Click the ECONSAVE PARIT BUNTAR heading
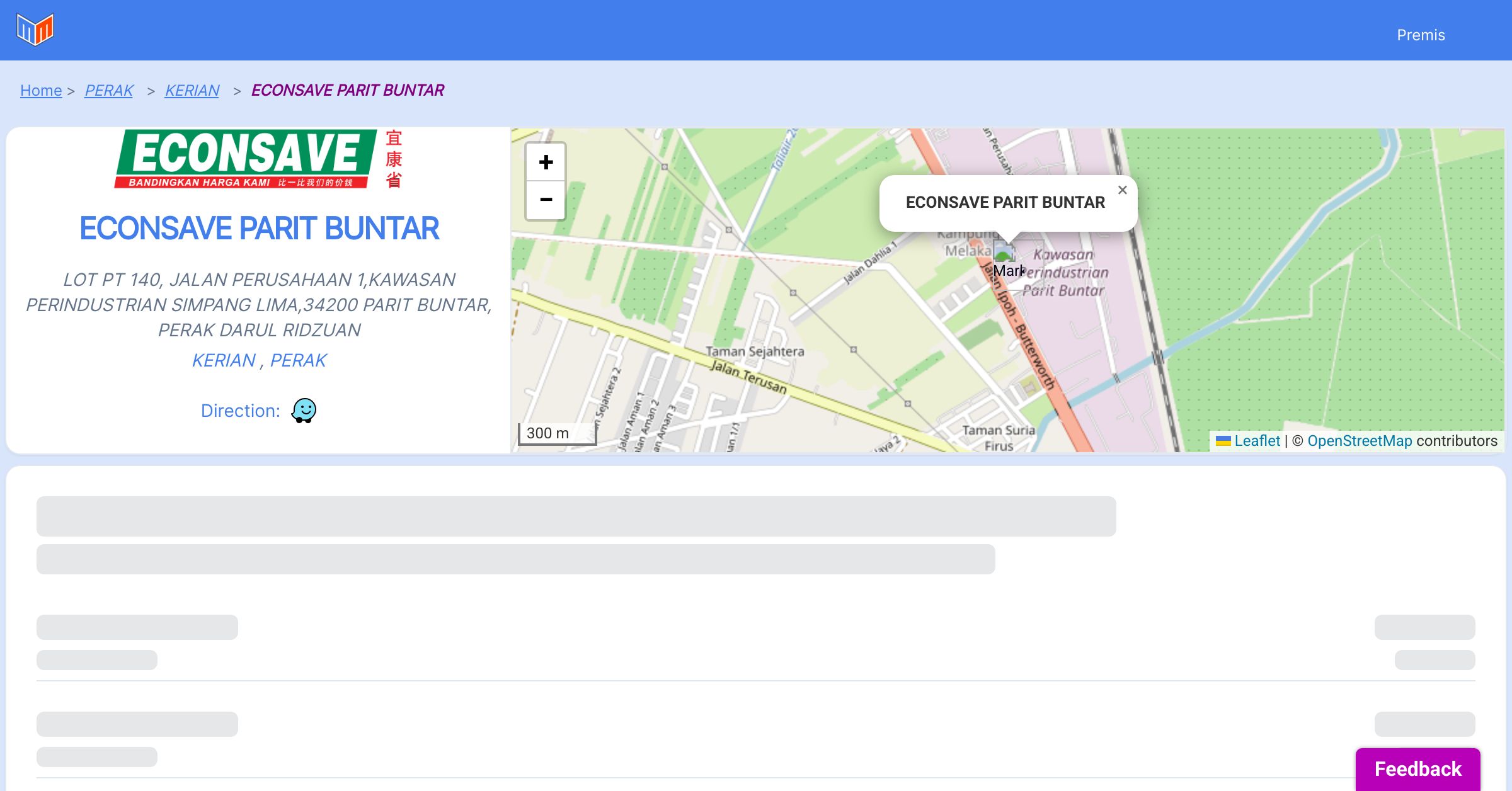Screen dimensions: 1512x791 [x=259, y=228]
